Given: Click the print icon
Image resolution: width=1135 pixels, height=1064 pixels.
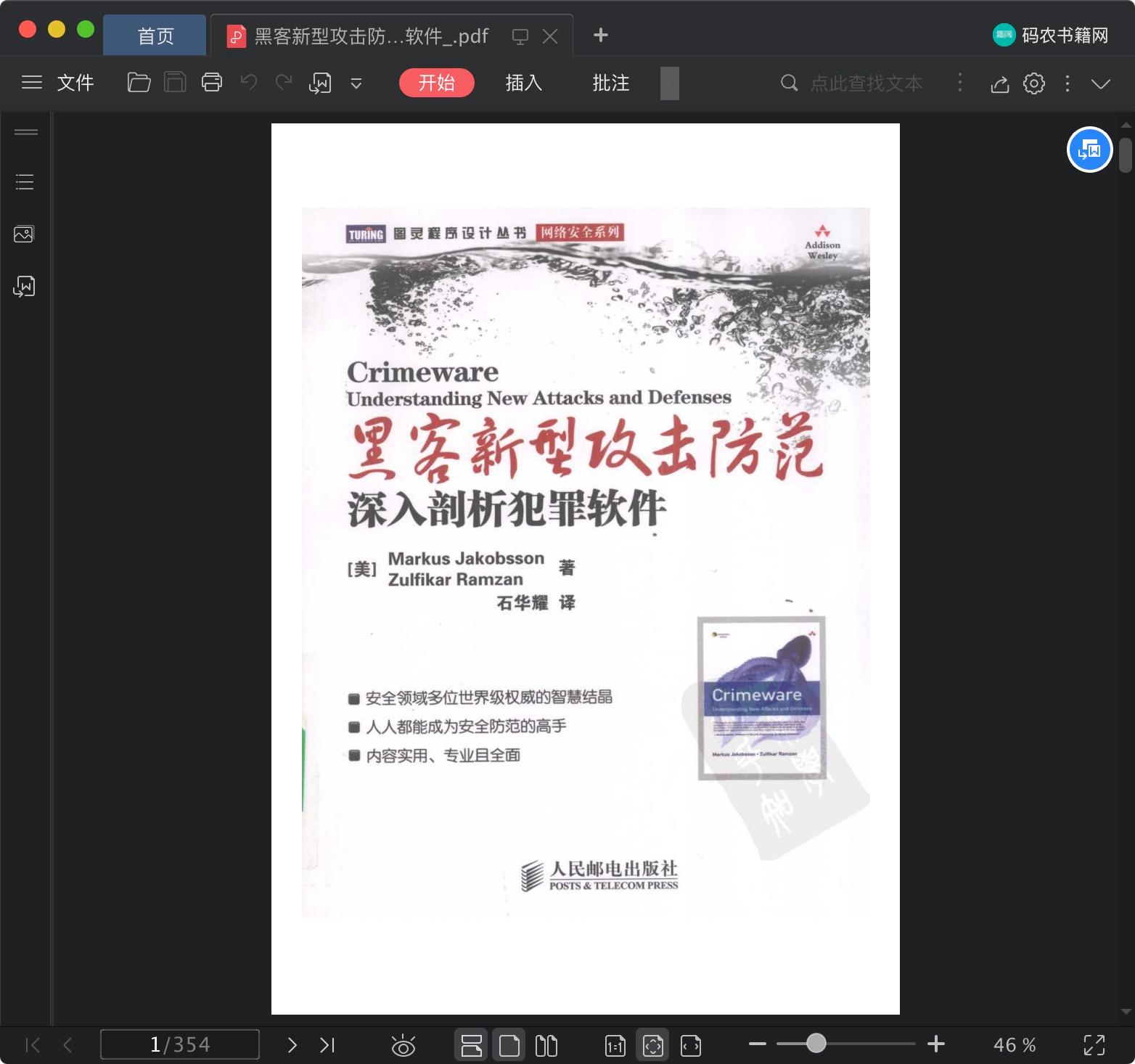Looking at the screenshot, I should tap(212, 83).
